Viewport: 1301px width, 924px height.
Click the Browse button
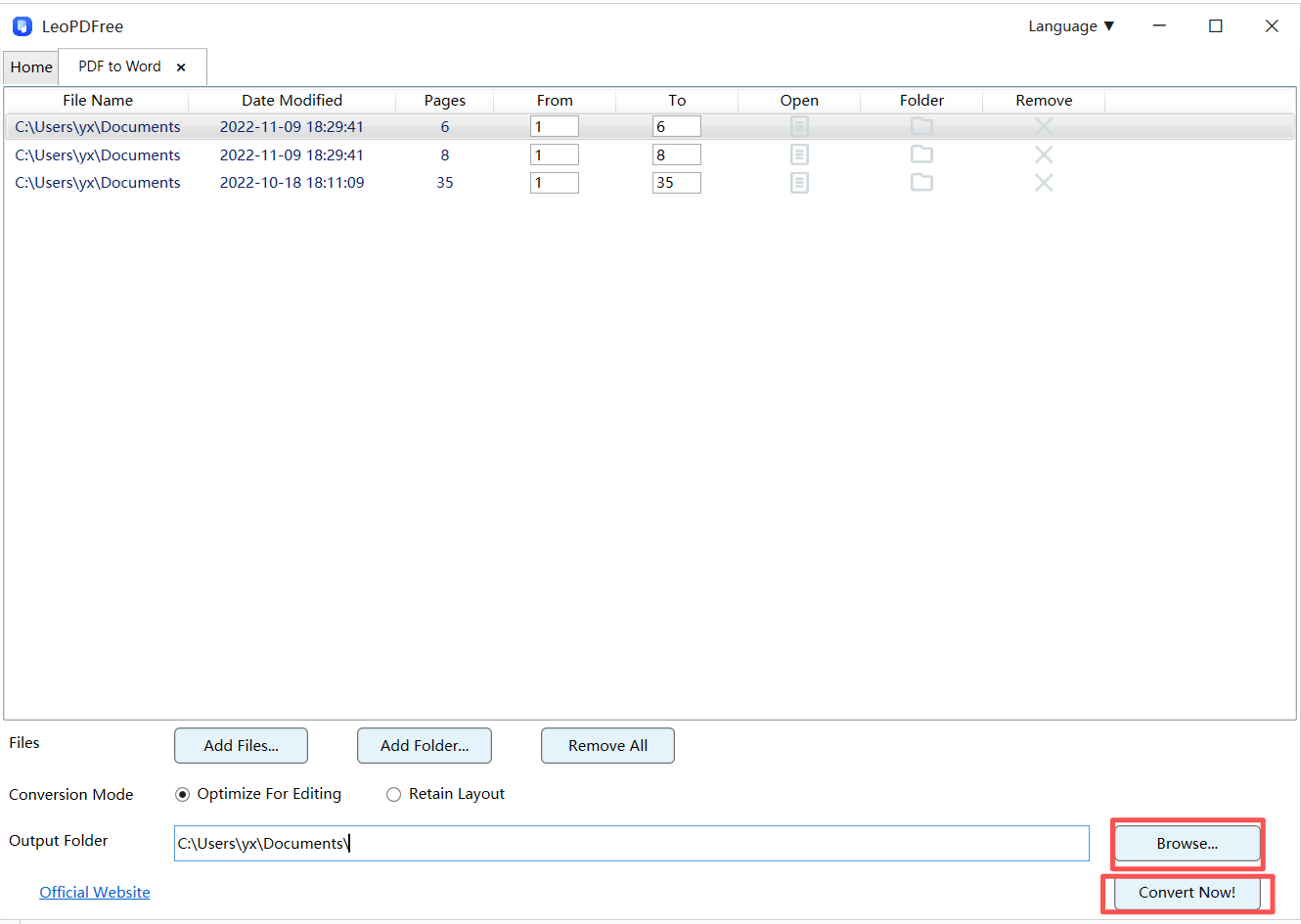1188,844
